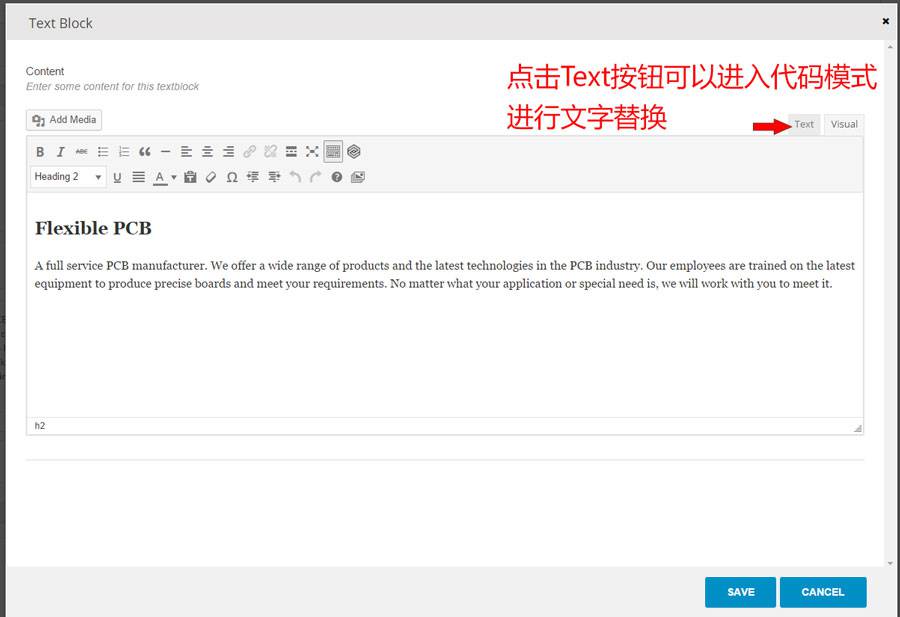Open keyboard shortcuts help icon
900x617 pixels.
[x=337, y=177]
